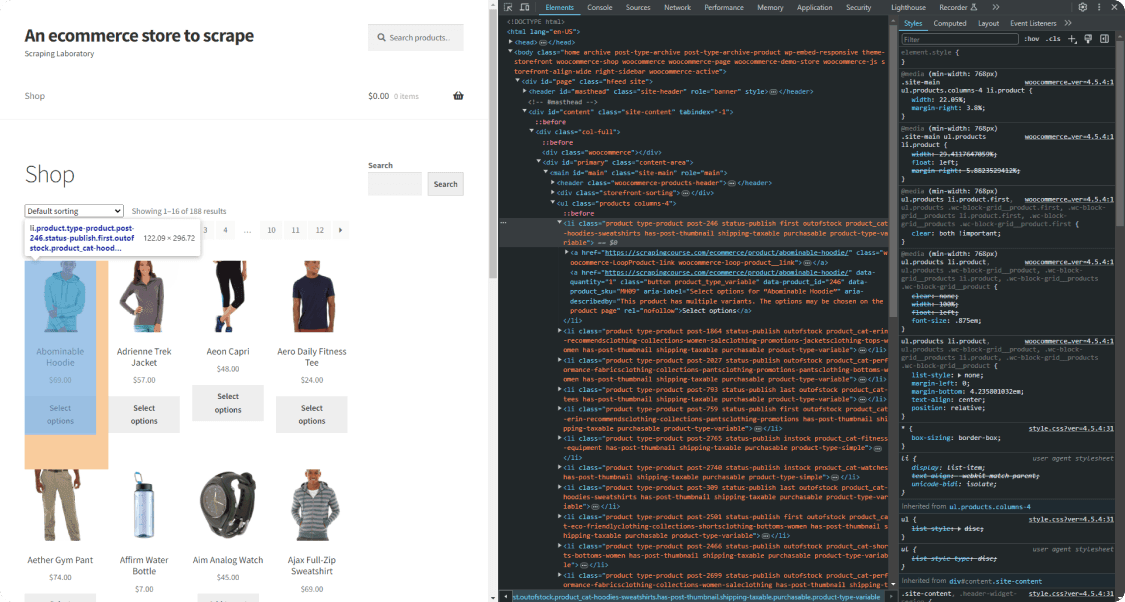Click the Aether Gym Pant product title
Screen dimensions: 1125x602
tap(60, 560)
